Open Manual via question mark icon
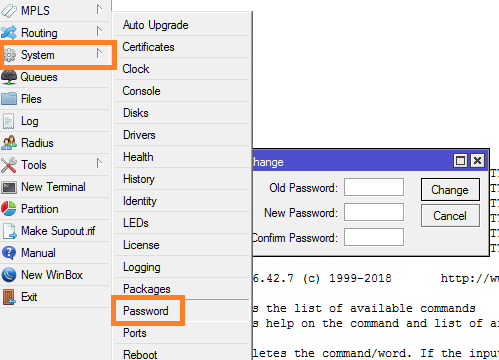 coord(9,253)
